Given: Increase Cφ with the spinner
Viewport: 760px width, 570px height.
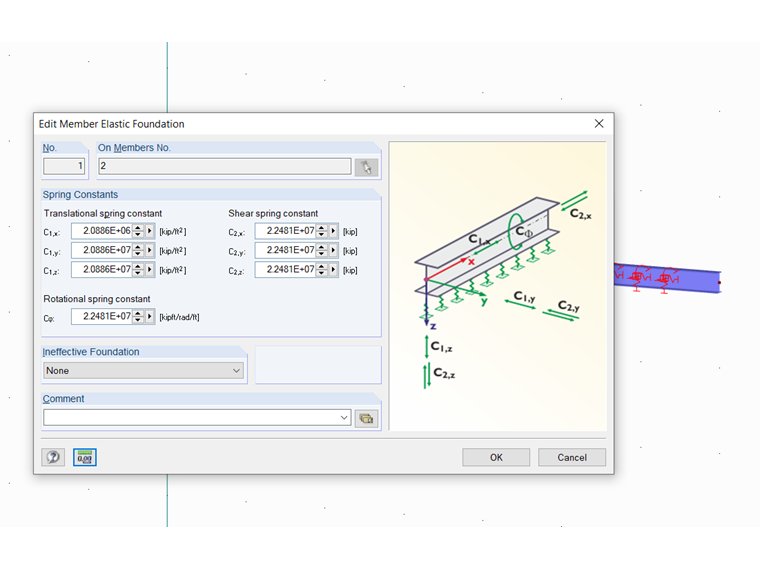Looking at the screenshot, I should click(x=138, y=313).
